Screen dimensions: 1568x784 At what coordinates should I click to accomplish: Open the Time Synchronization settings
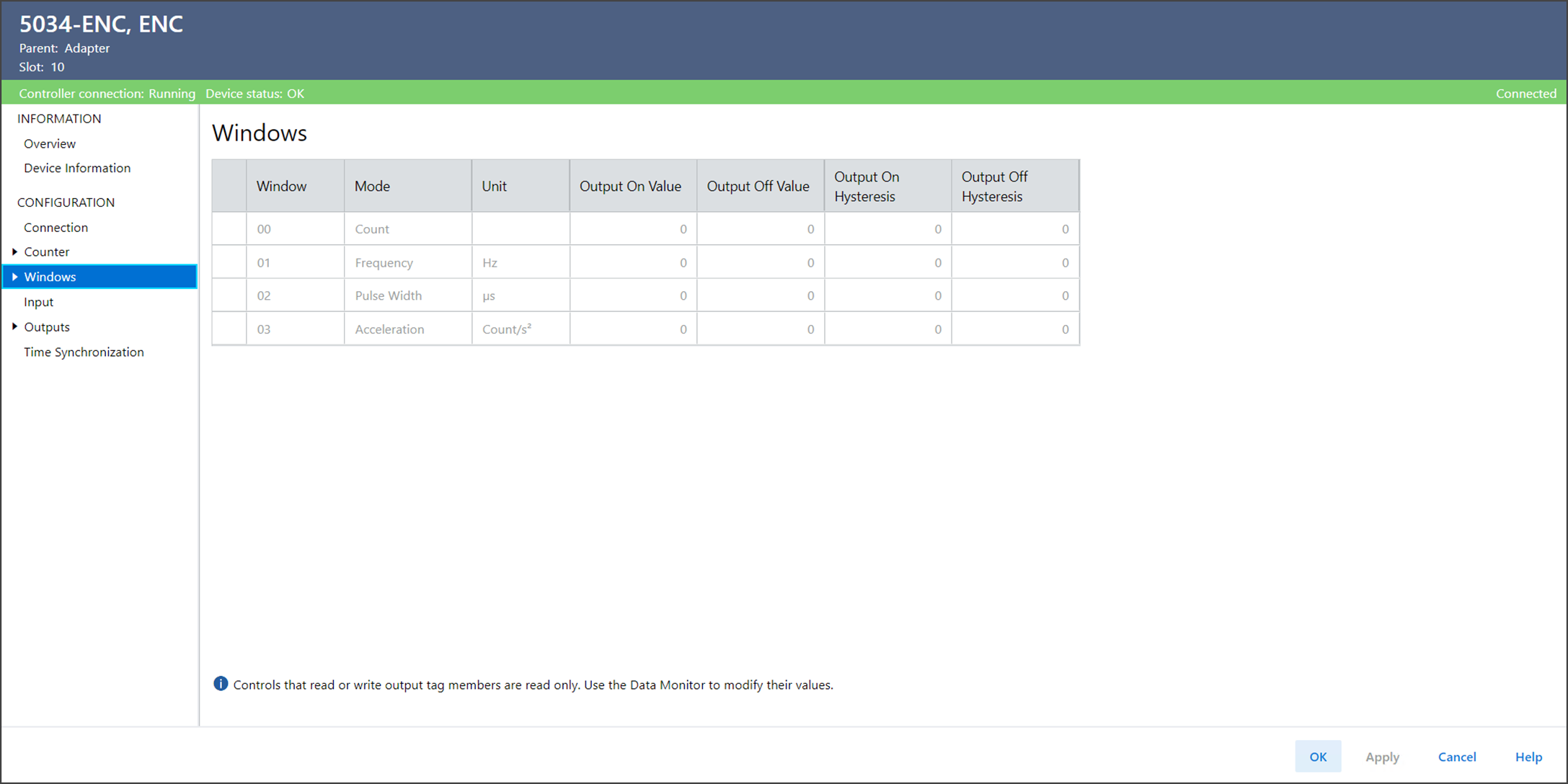pyautogui.click(x=84, y=352)
